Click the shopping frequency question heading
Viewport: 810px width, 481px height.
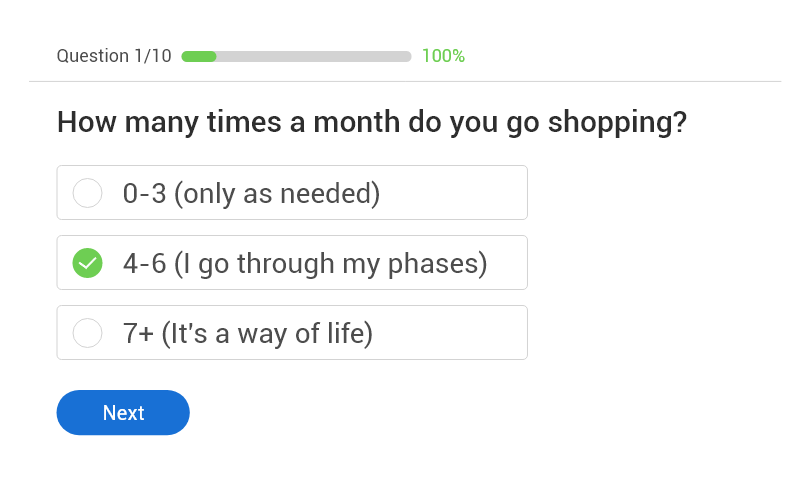tap(371, 123)
